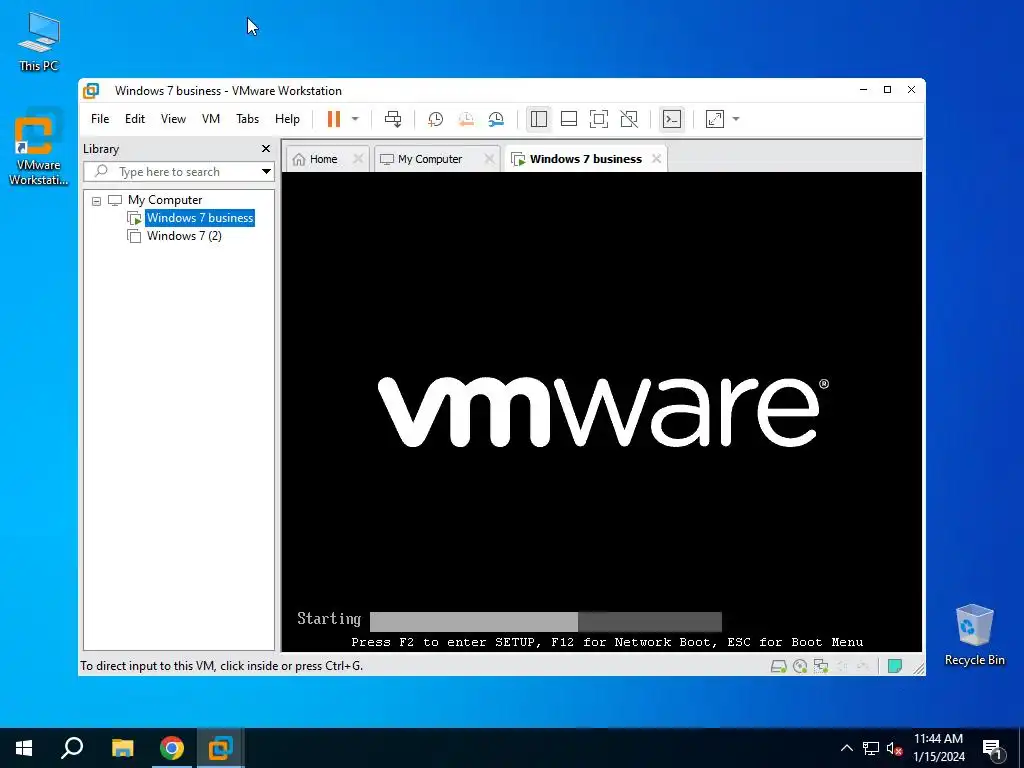The height and width of the screenshot is (768, 1024).
Task: Click the CD/DVD drive status bar icon
Action: [800, 666]
